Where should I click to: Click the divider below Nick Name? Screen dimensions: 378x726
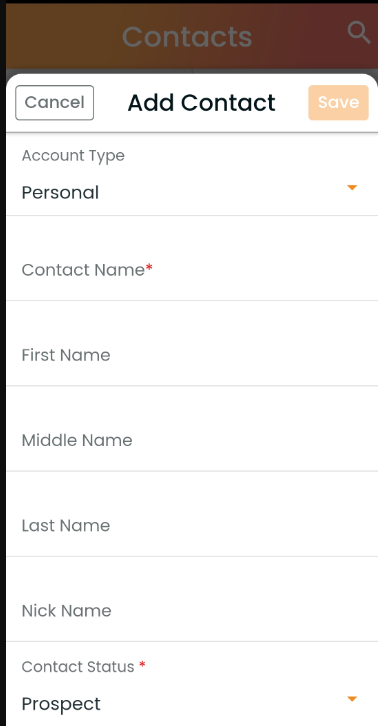pos(192,641)
